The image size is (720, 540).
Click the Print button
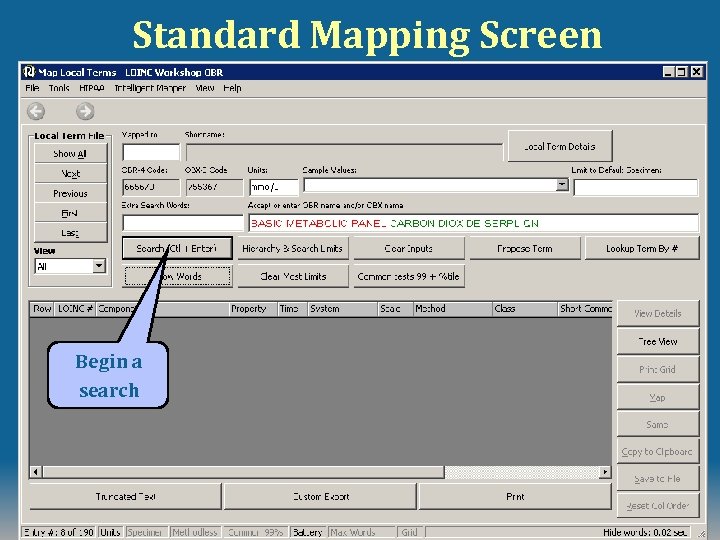pos(515,496)
